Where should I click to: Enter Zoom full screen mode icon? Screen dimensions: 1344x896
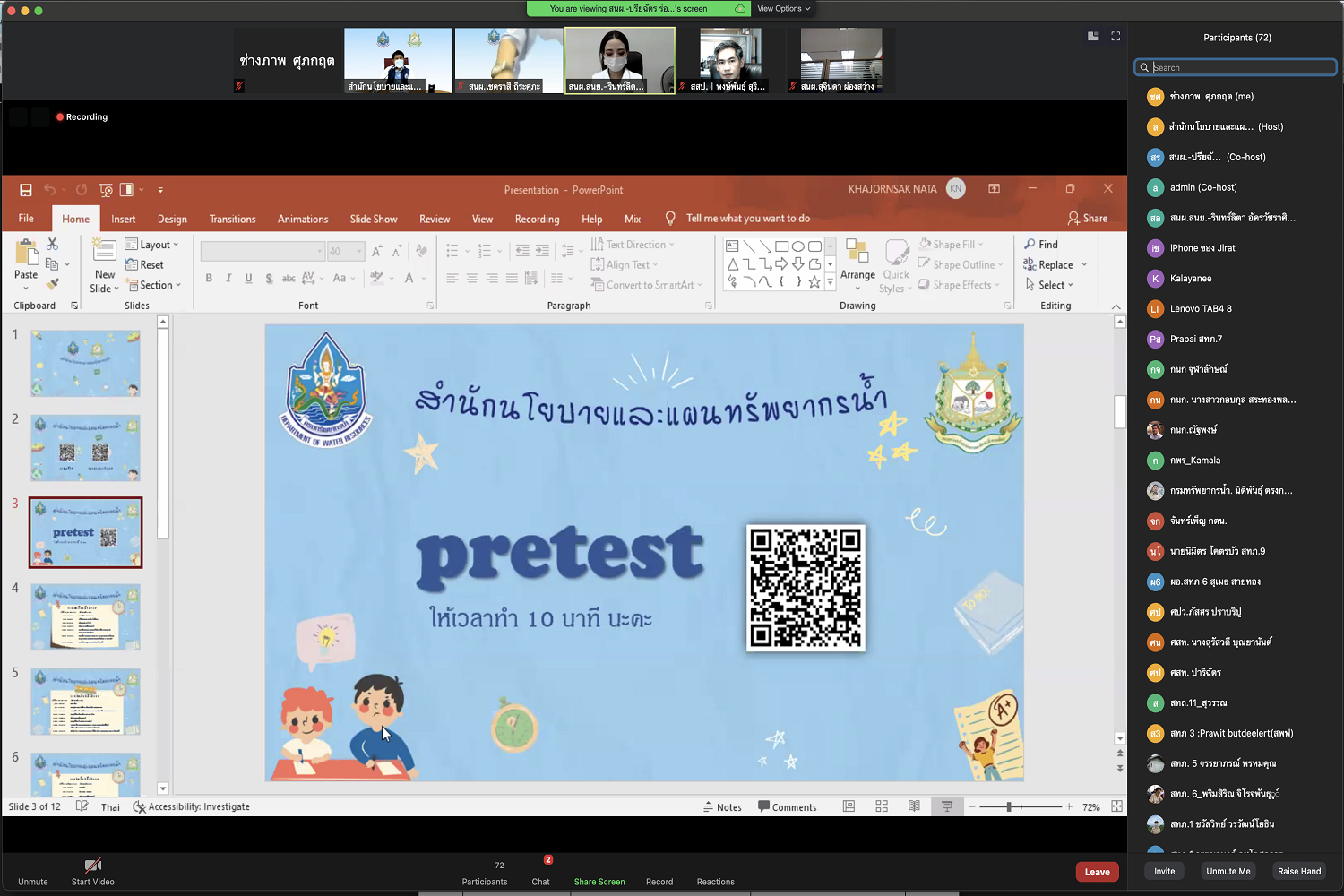tap(1116, 36)
